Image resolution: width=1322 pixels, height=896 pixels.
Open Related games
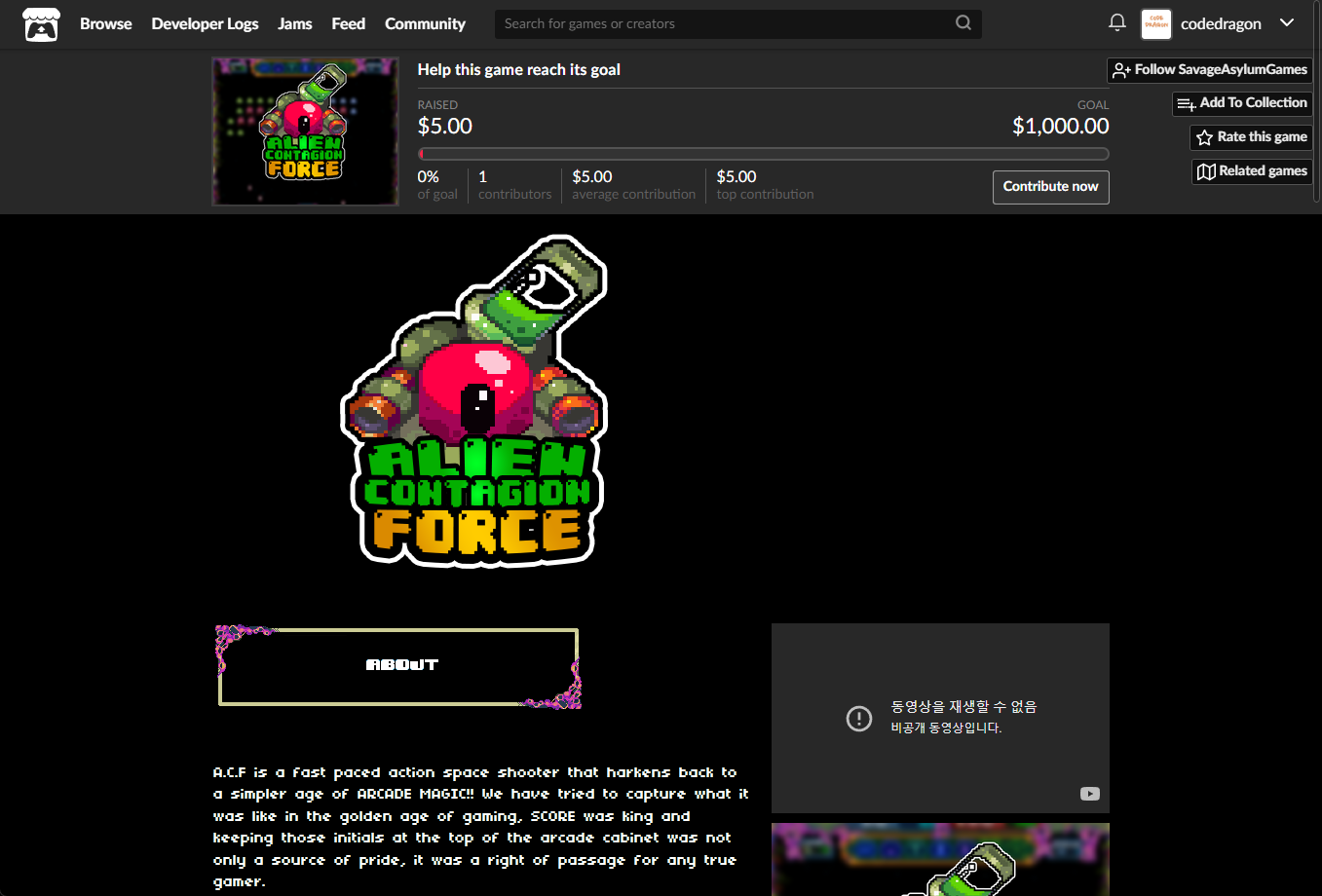pyautogui.click(x=1252, y=171)
